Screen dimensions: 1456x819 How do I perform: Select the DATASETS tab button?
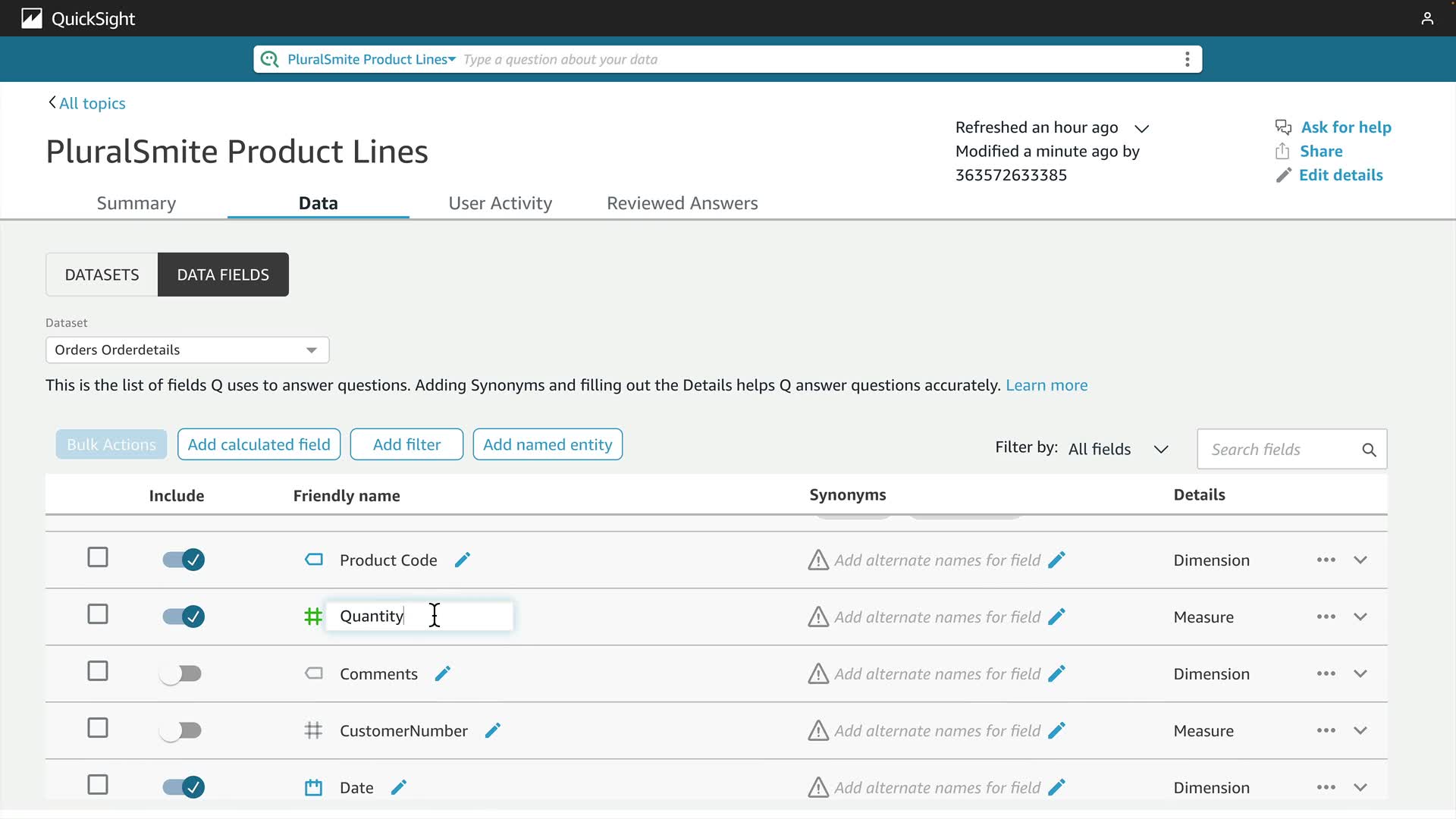pos(102,275)
